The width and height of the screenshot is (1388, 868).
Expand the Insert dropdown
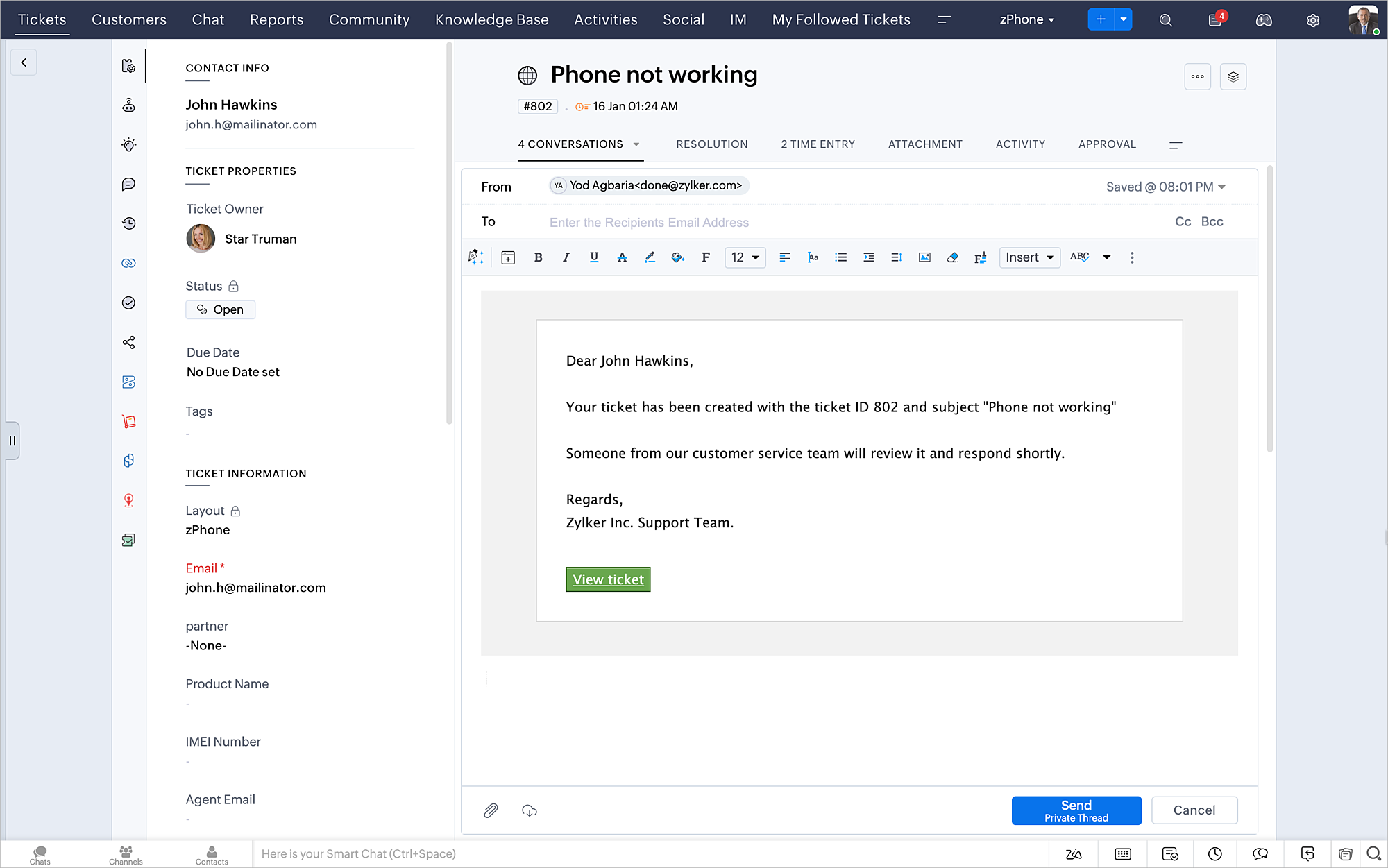(1029, 257)
